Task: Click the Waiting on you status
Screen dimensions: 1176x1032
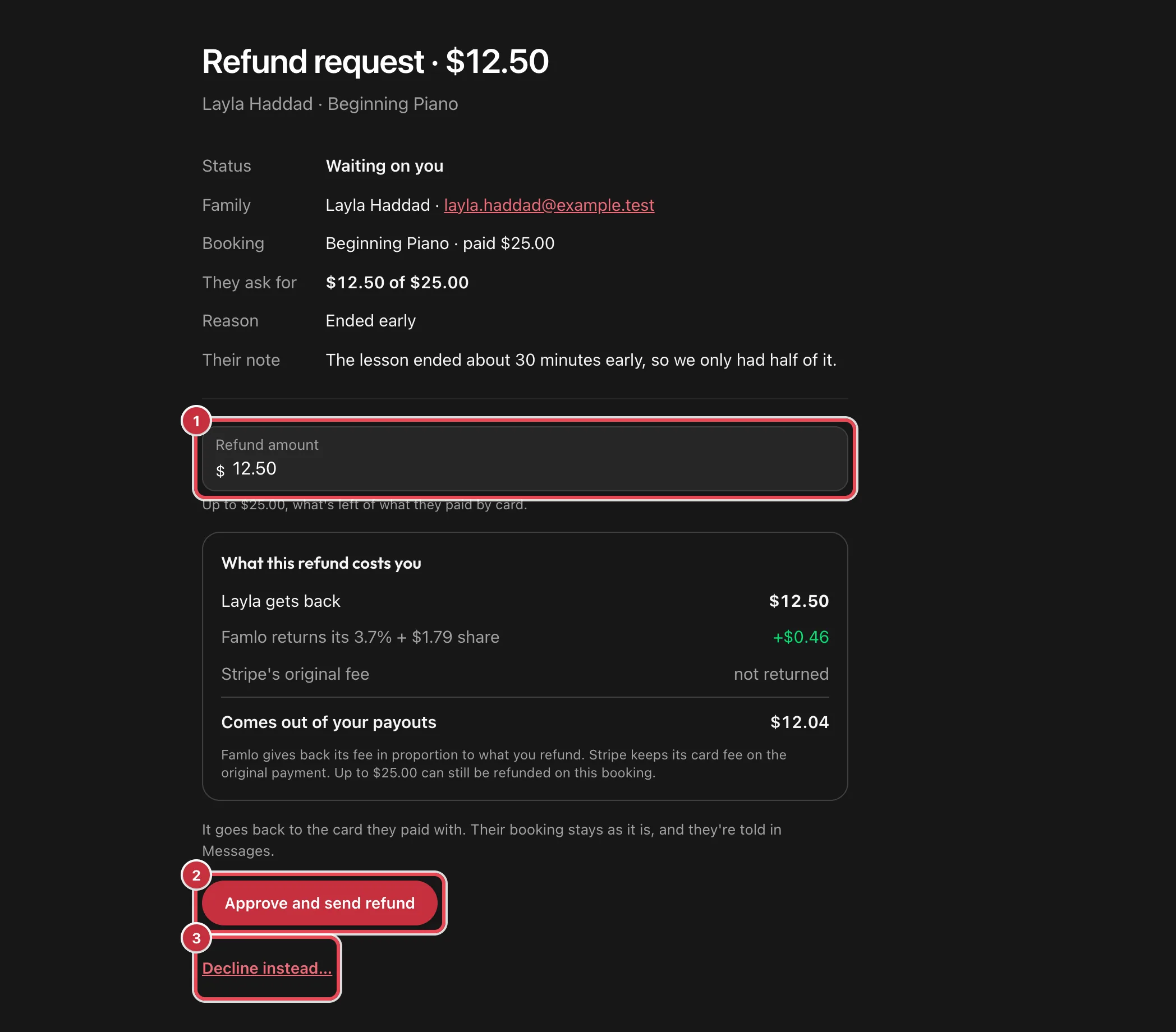Action: tap(384, 165)
